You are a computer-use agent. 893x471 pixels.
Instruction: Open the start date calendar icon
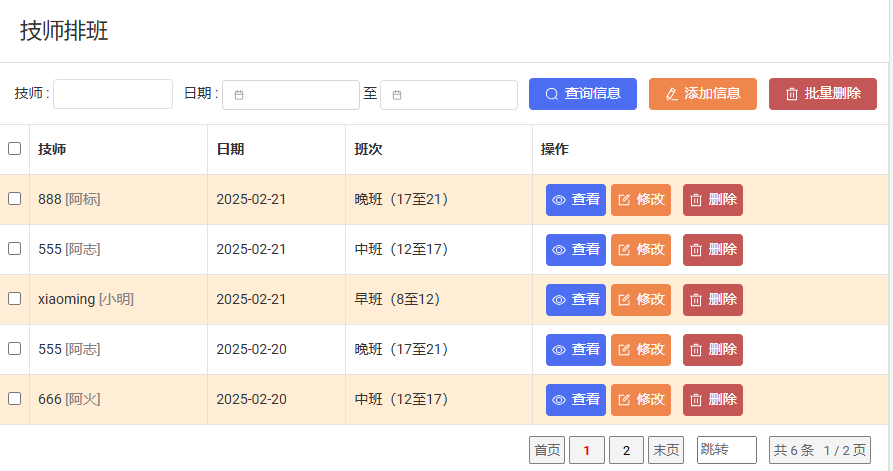(239, 95)
